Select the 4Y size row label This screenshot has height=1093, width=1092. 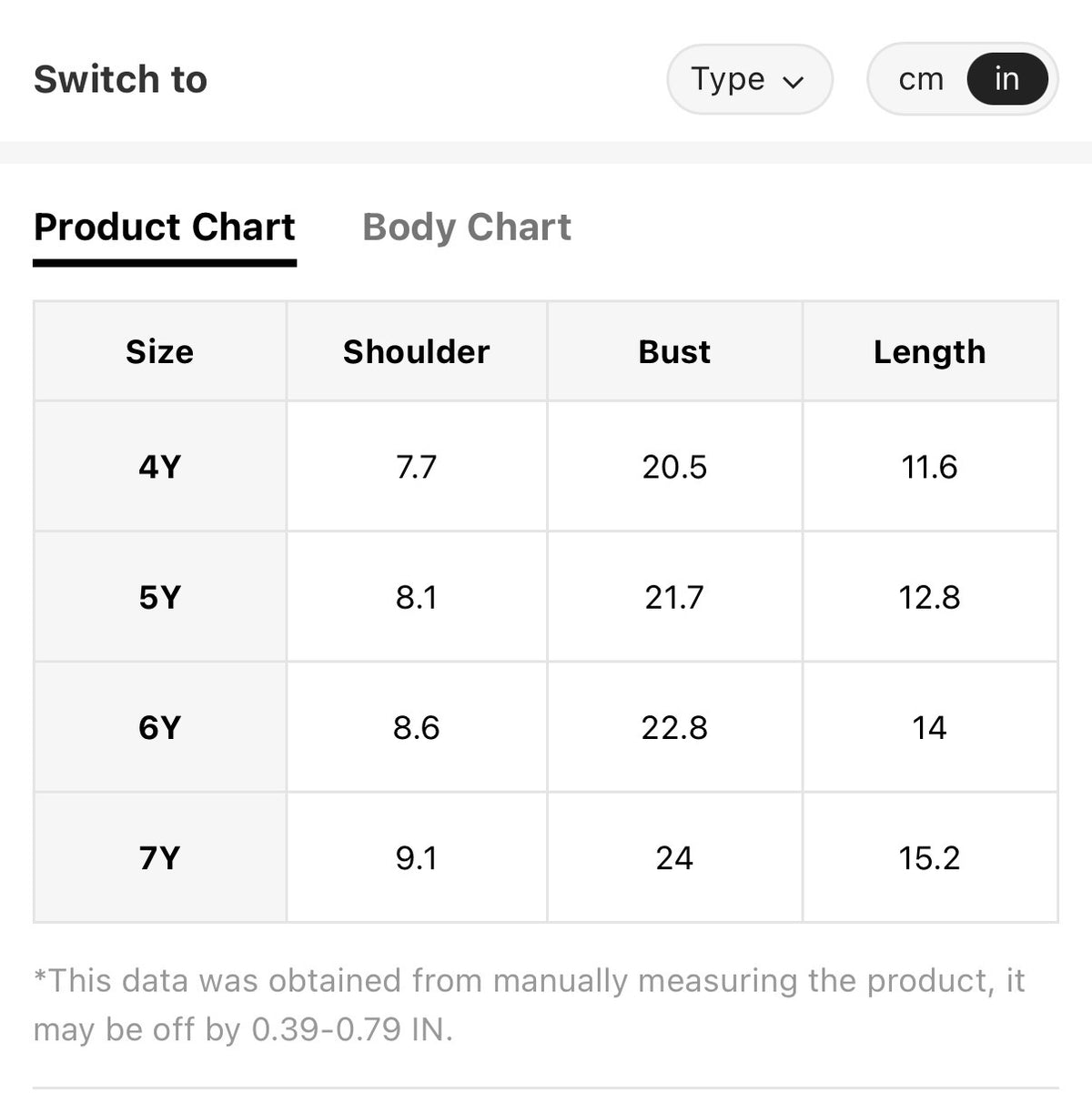(160, 467)
